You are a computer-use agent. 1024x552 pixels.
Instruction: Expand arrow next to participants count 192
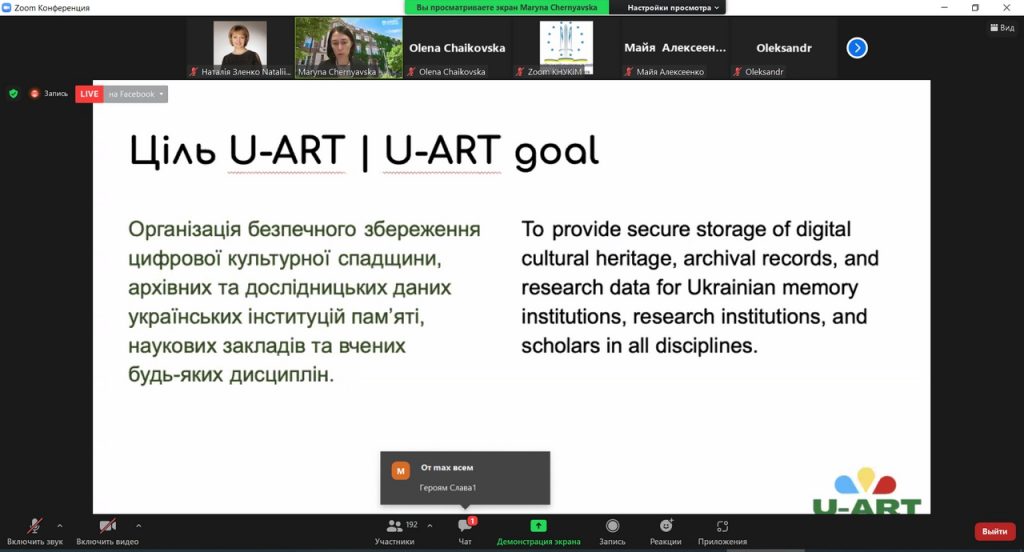click(x=430, y=525)
